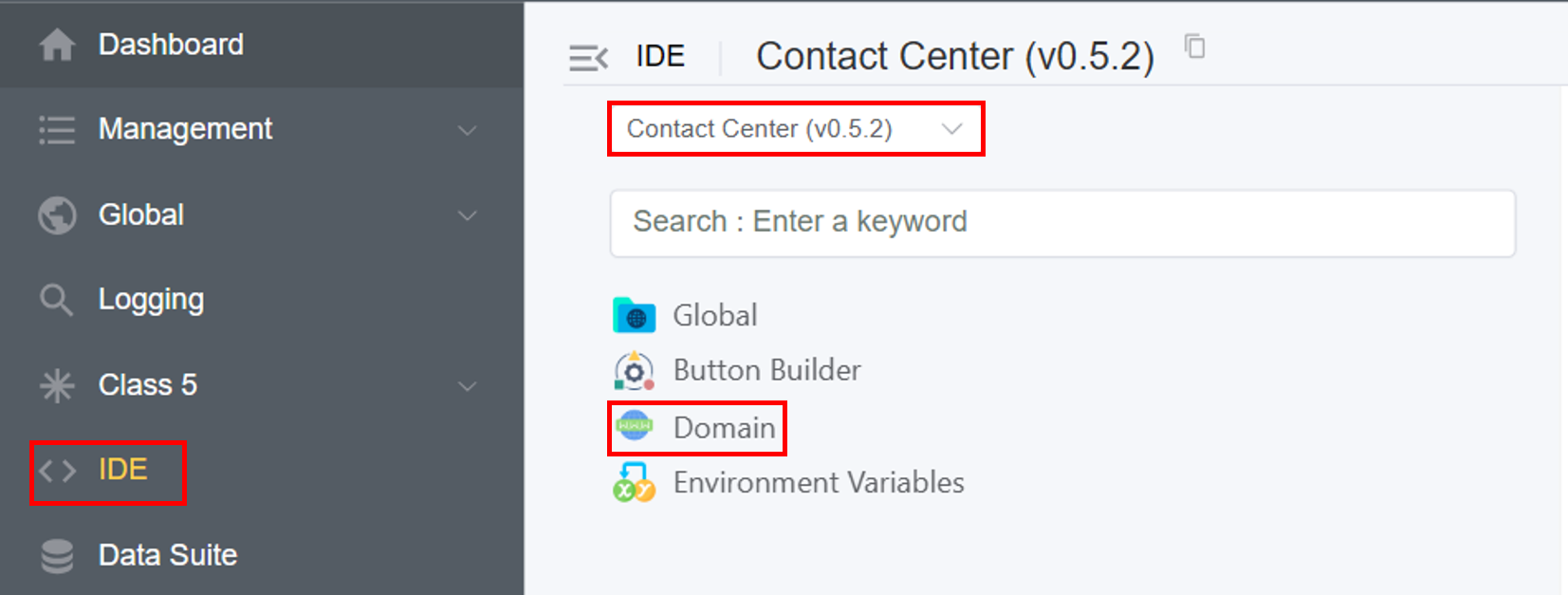
Task: Select Data Suite in the sidebar
Action: point(168,555)
